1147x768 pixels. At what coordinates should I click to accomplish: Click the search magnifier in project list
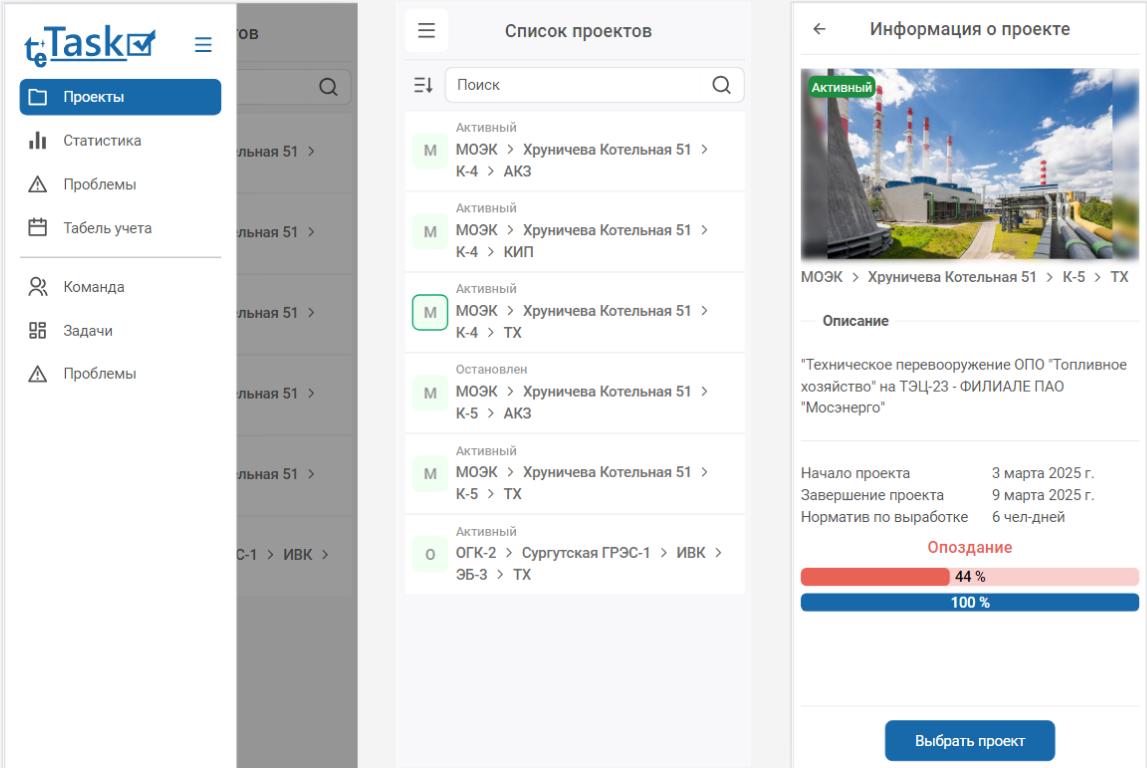tap(721, 85)
